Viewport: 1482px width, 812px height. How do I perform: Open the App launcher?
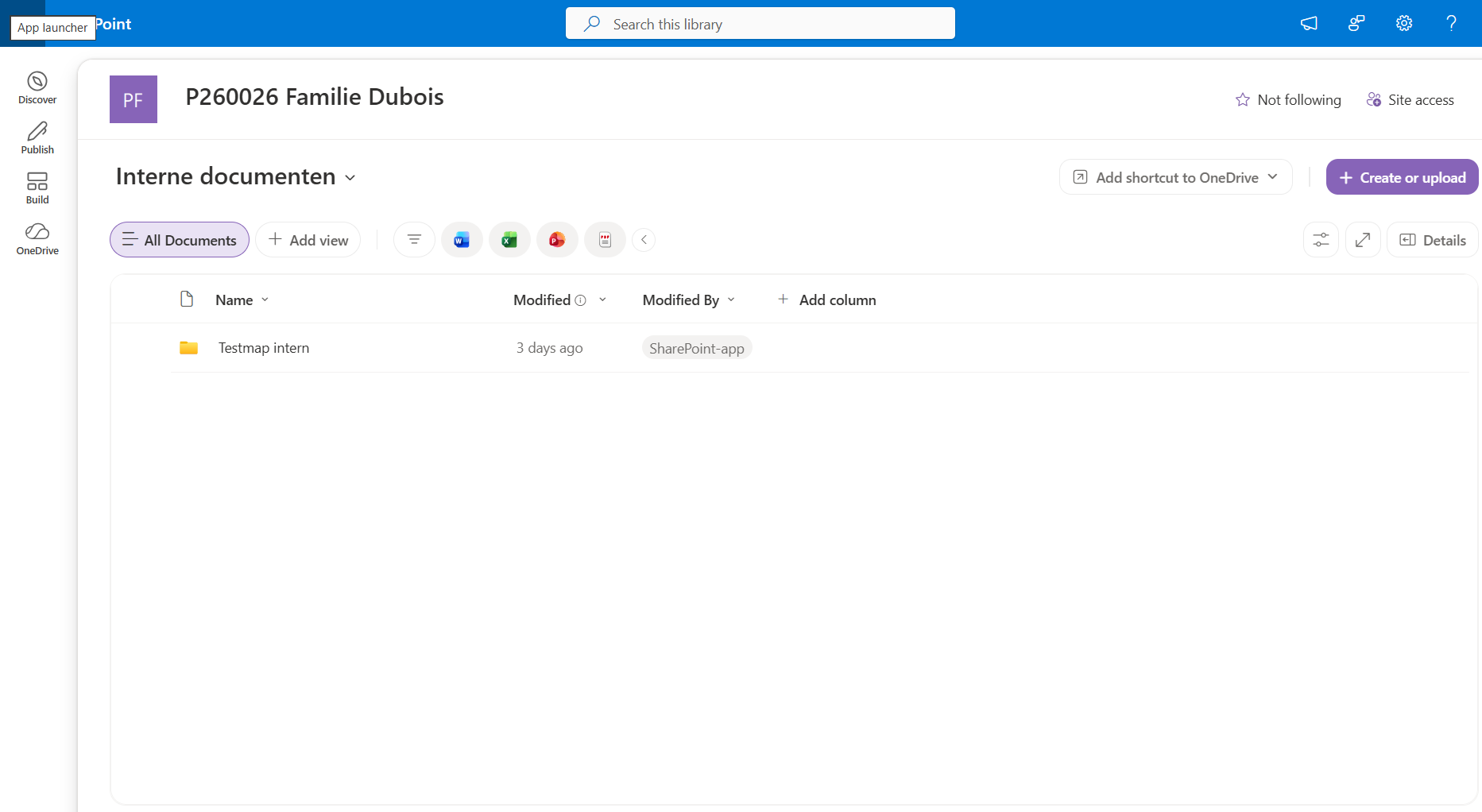pyautogui.click(x=22, y=23)
